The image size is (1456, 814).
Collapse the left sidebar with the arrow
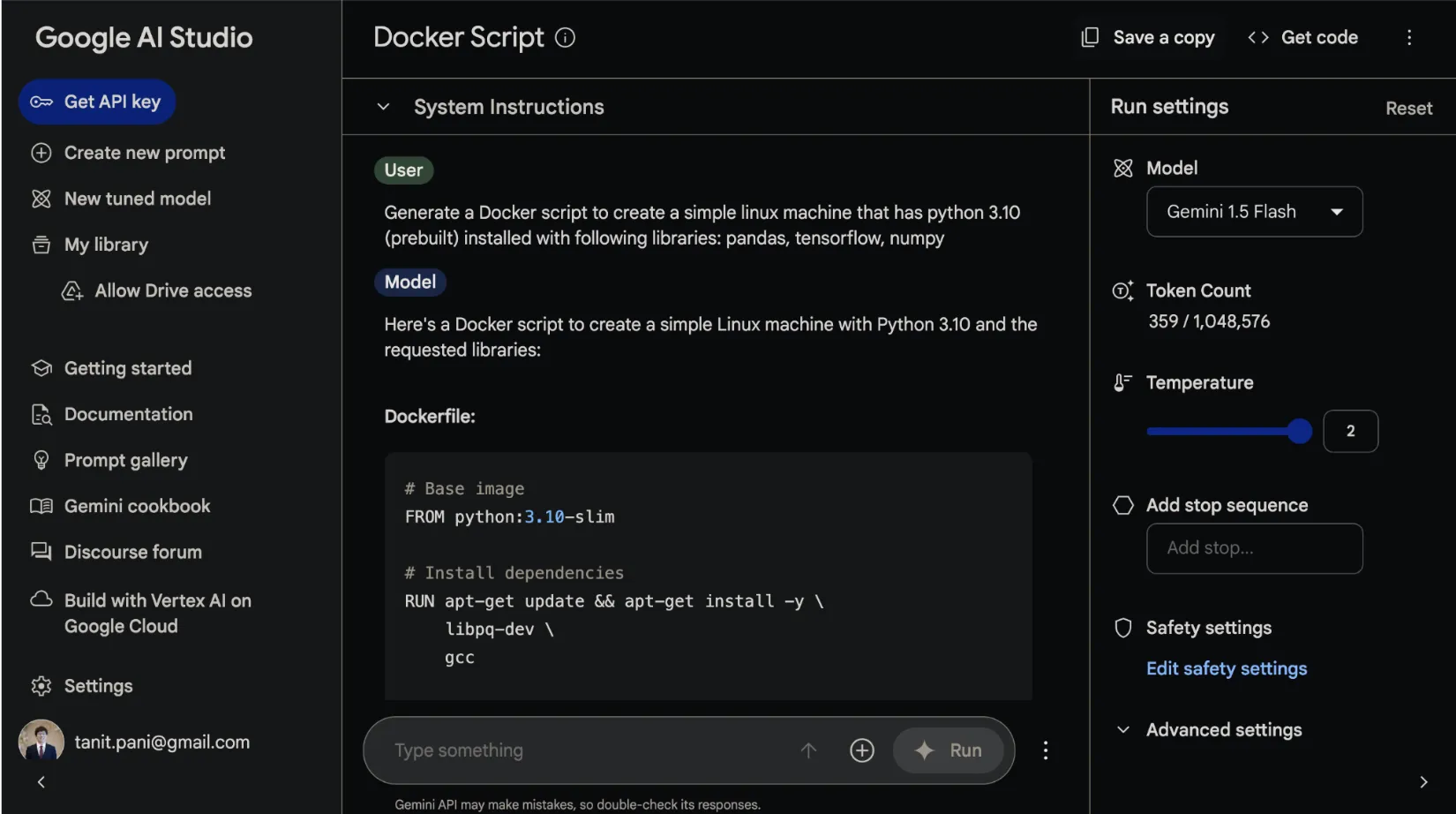click(41, 782)
